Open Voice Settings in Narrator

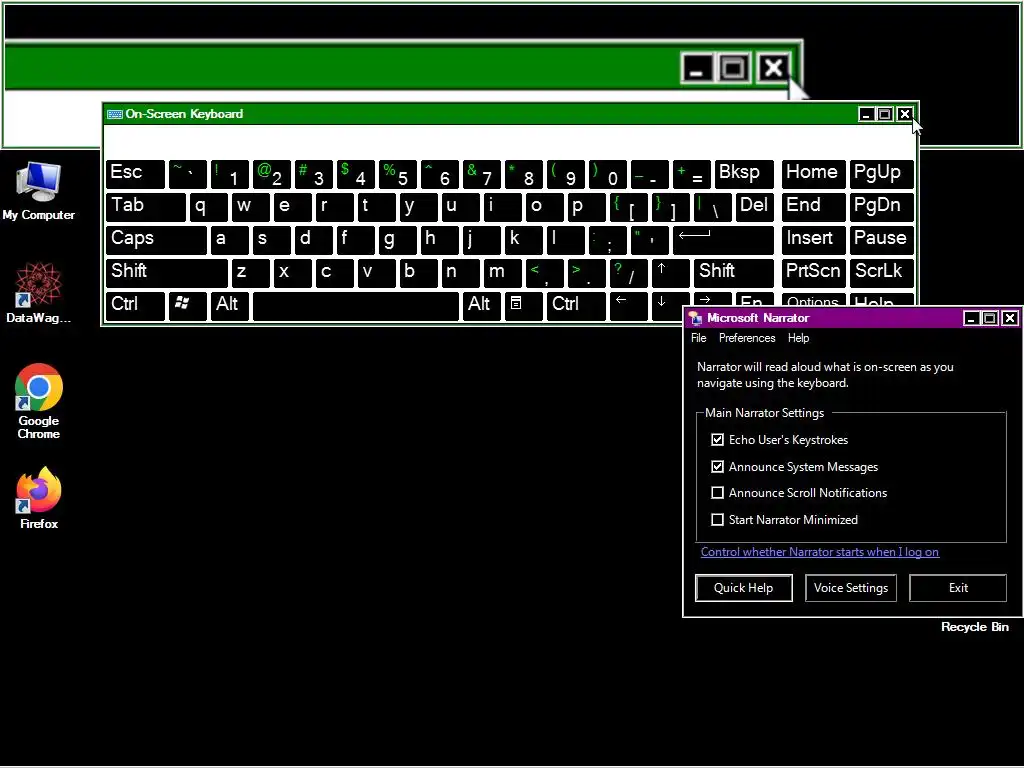850,588
